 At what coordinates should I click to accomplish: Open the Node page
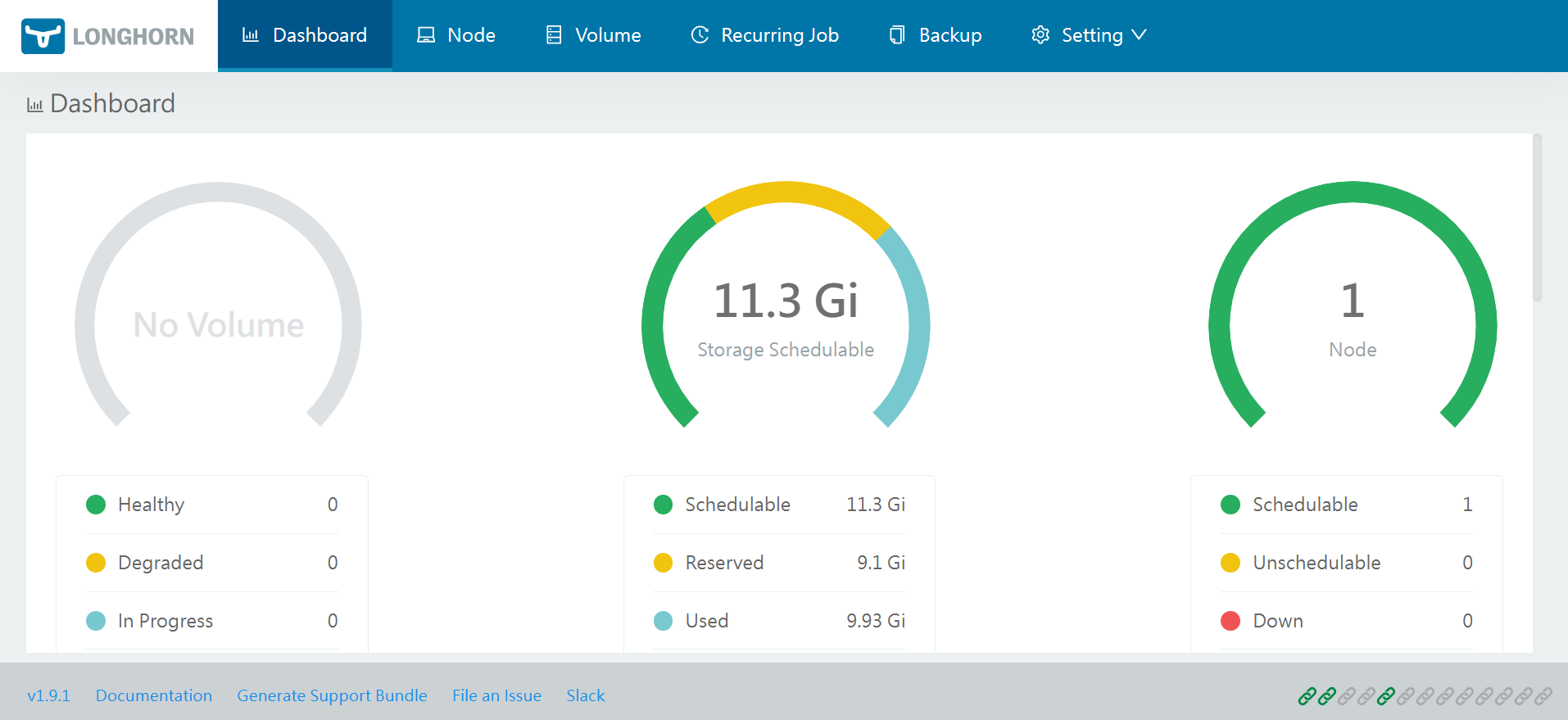456,35
